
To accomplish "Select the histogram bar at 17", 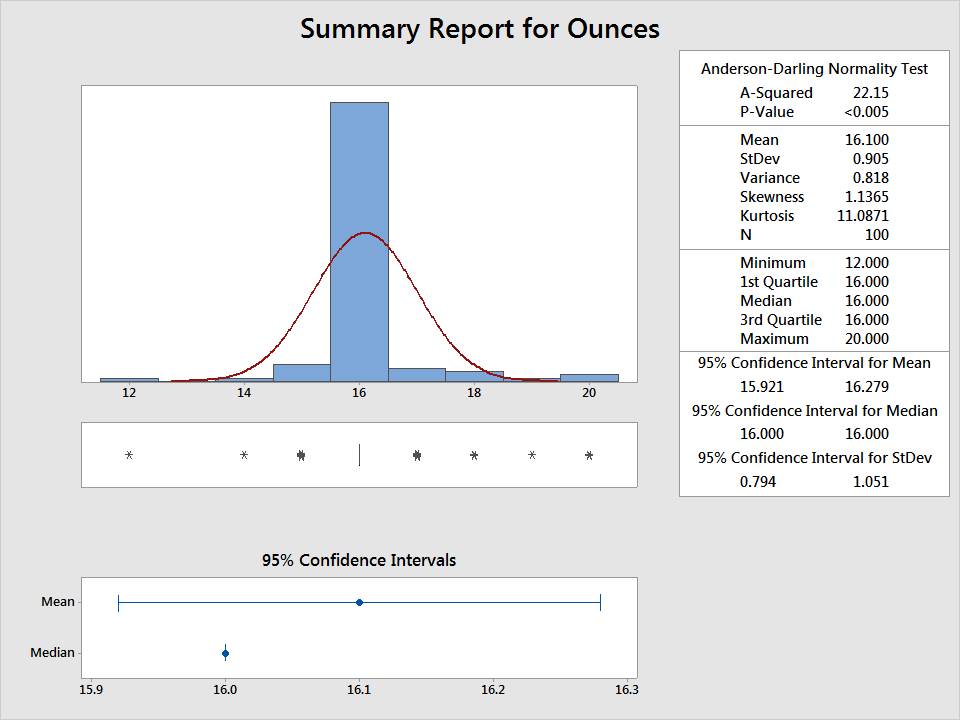I will tap(417, 375).
